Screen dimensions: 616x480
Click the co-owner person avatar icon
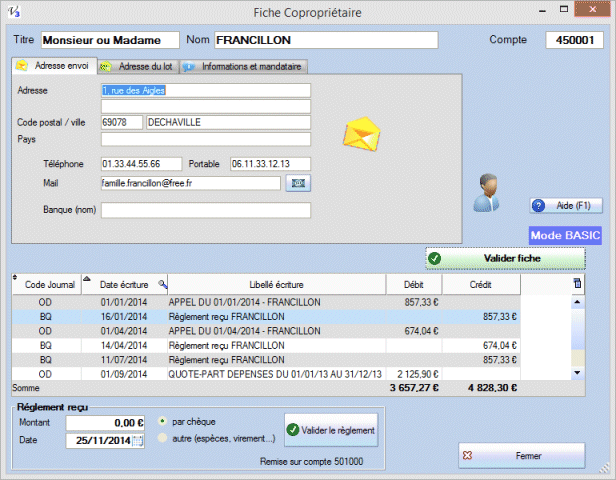pyautogui.click(x=487, y=192)
